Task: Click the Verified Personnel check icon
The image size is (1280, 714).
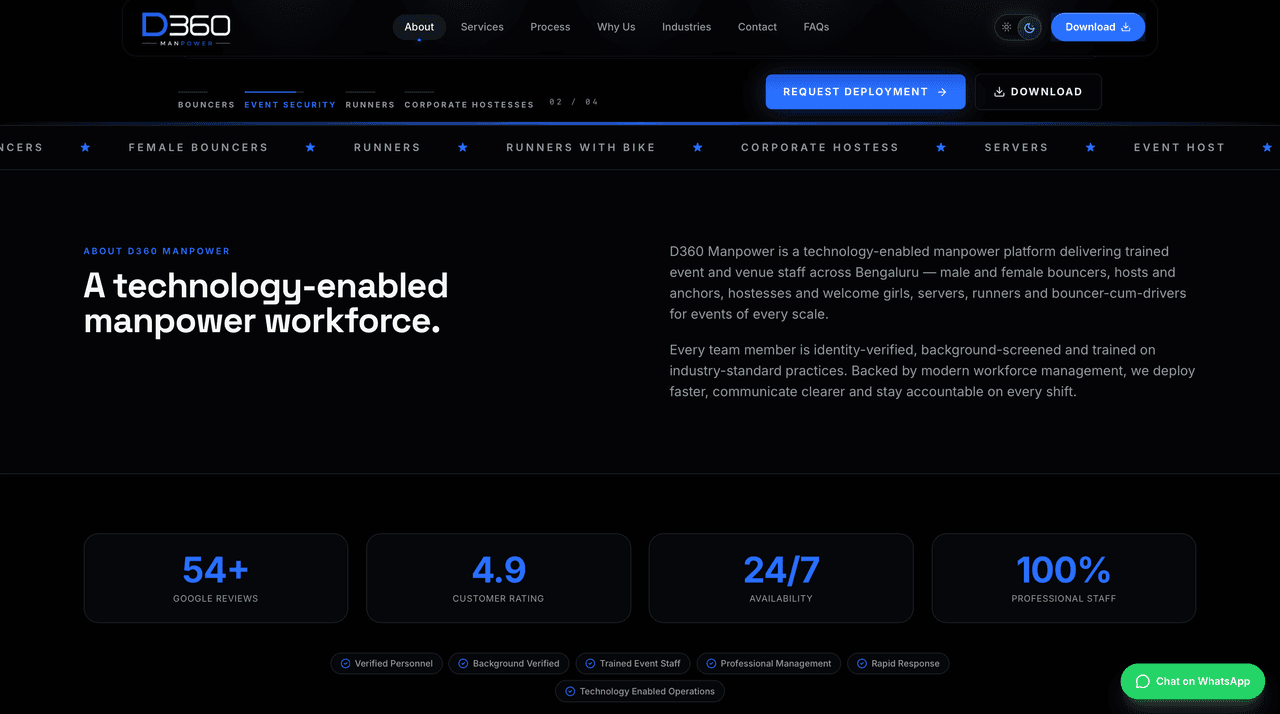Action: click(345, 663)
